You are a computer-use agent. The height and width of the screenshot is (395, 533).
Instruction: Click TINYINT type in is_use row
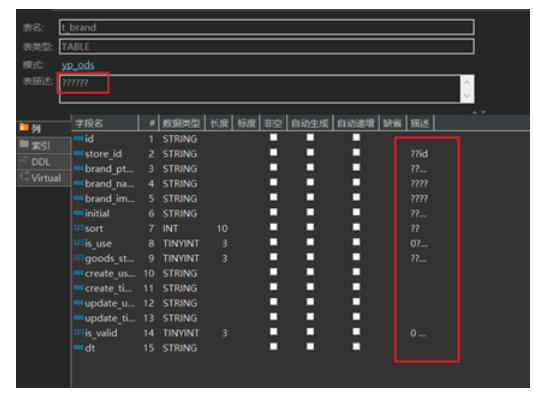tap(181, 243)
